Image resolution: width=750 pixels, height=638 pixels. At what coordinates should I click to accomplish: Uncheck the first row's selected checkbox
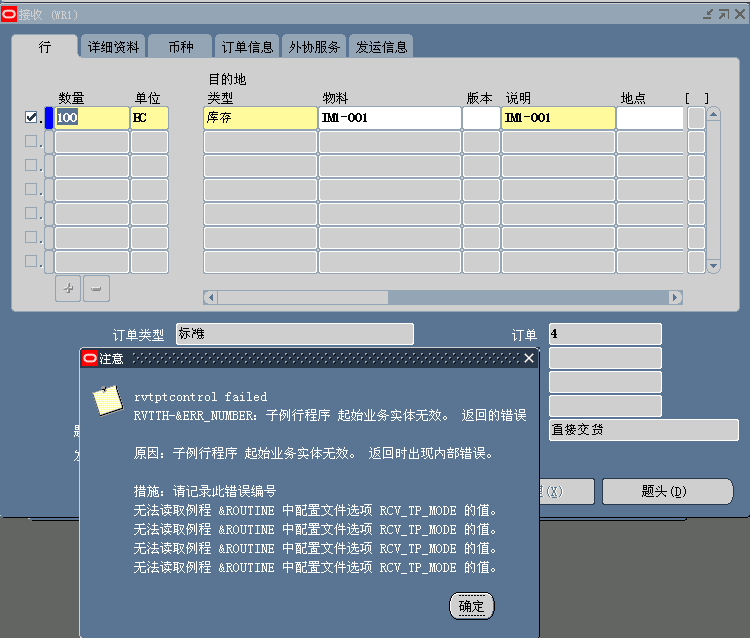pos(31,117)
